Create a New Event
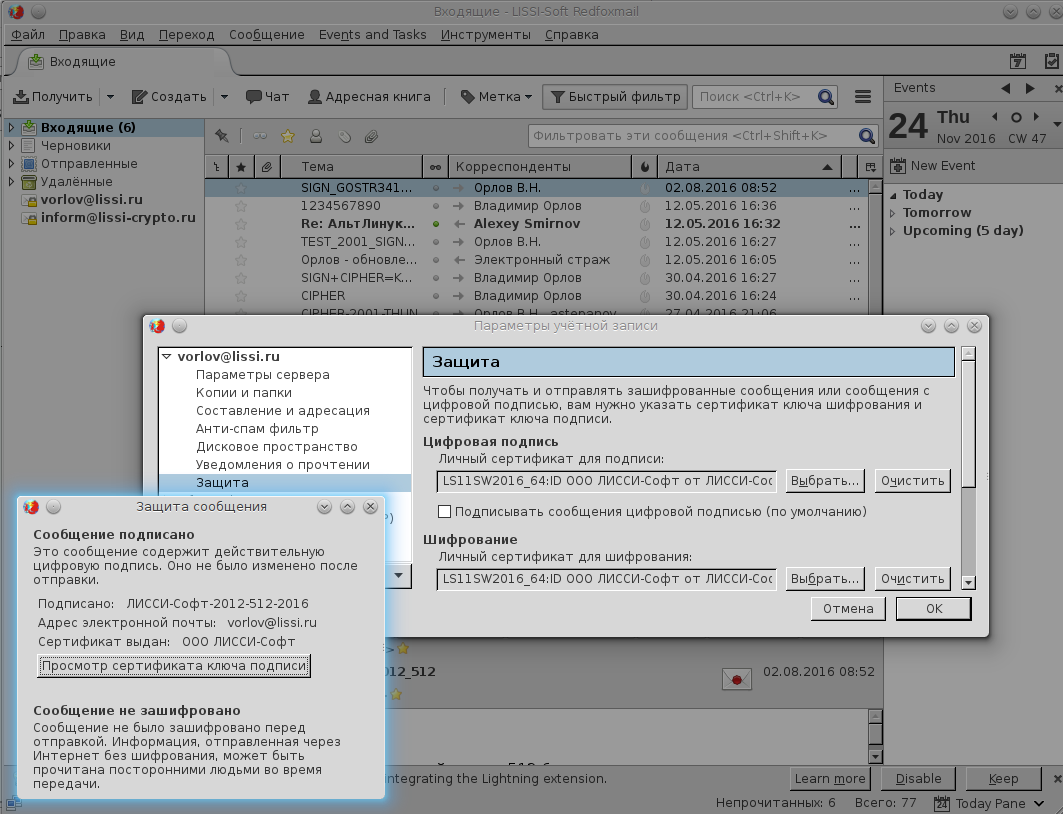Viewport: 1063px width, 814px height. 933,165
